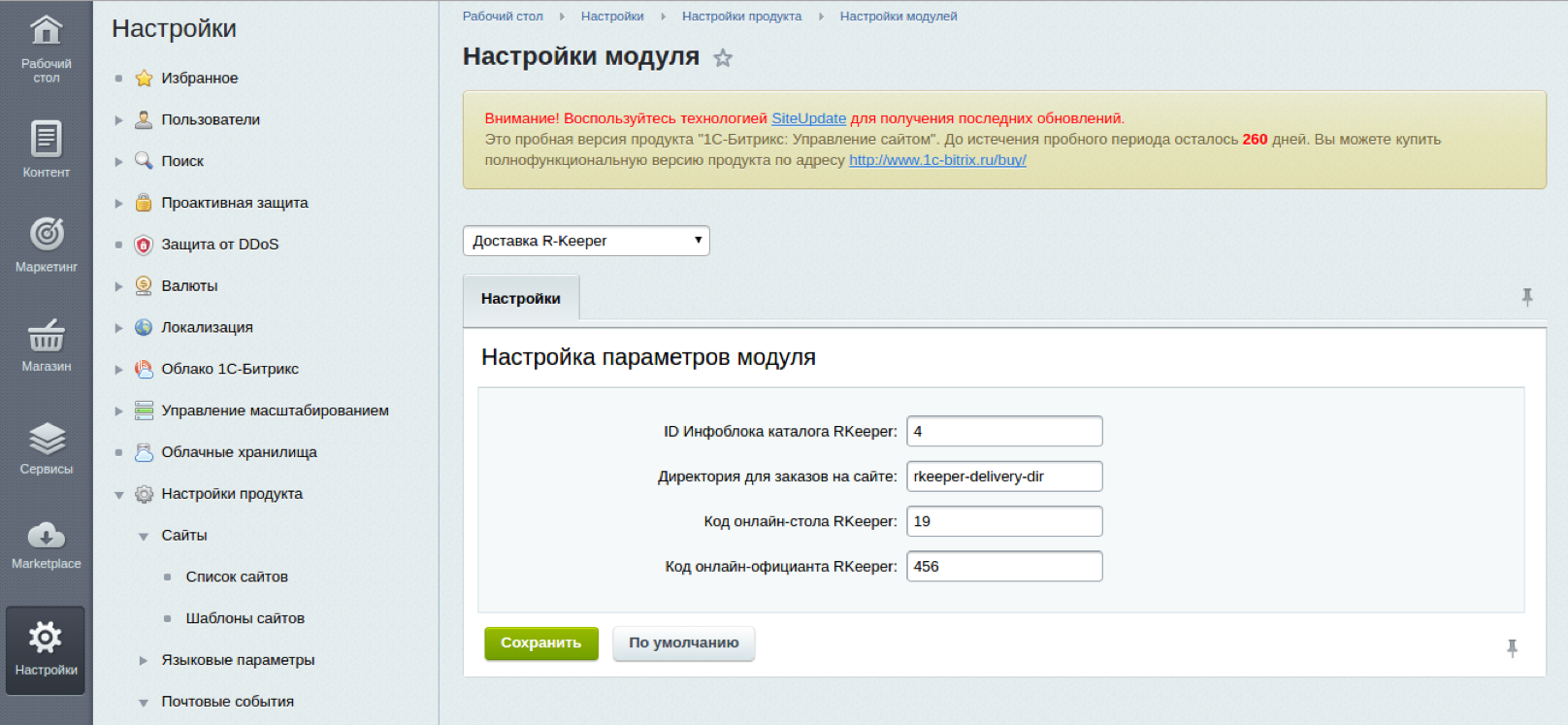Click the Облачные хранилища icon
Image resolution: width=1568 pixels, height=725 pixels.
tap(144, 452)
